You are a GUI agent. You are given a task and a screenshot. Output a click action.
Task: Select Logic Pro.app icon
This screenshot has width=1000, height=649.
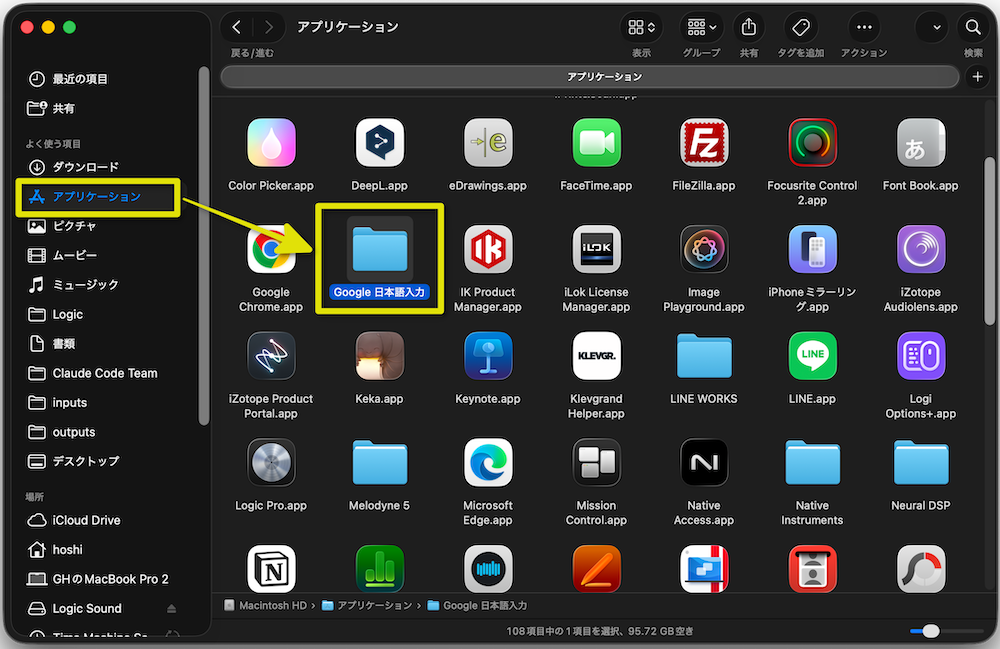[271, 462]
